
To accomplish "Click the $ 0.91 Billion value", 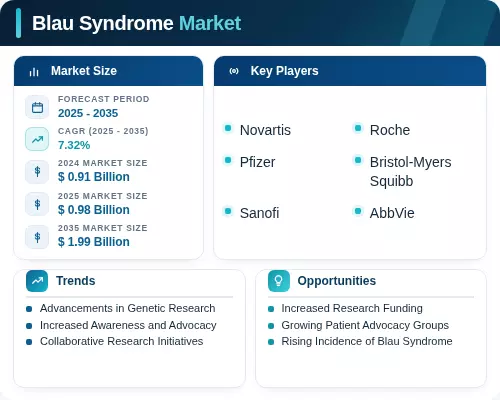I will coord(94,177).
